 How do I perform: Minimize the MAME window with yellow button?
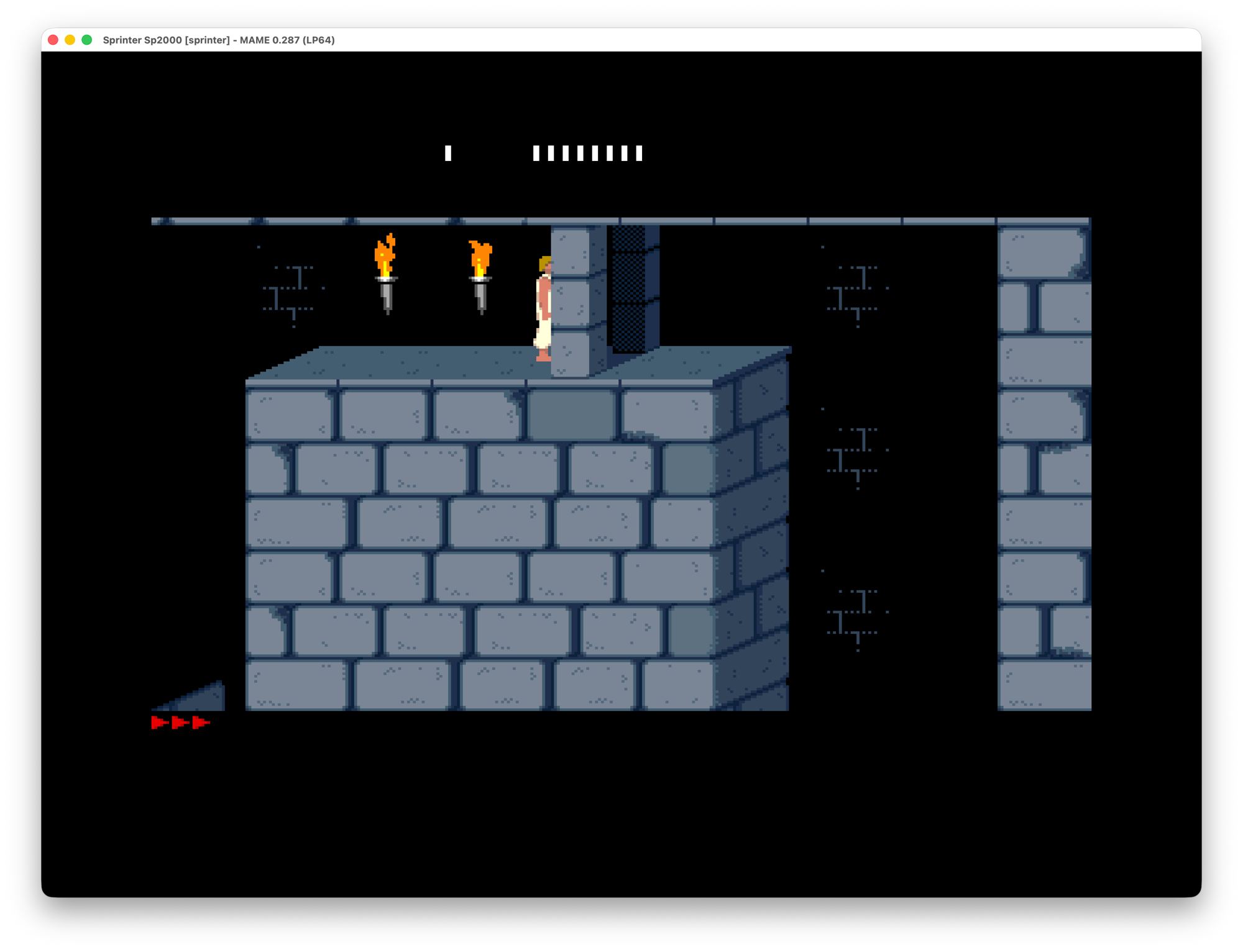(x=70, y=40)
